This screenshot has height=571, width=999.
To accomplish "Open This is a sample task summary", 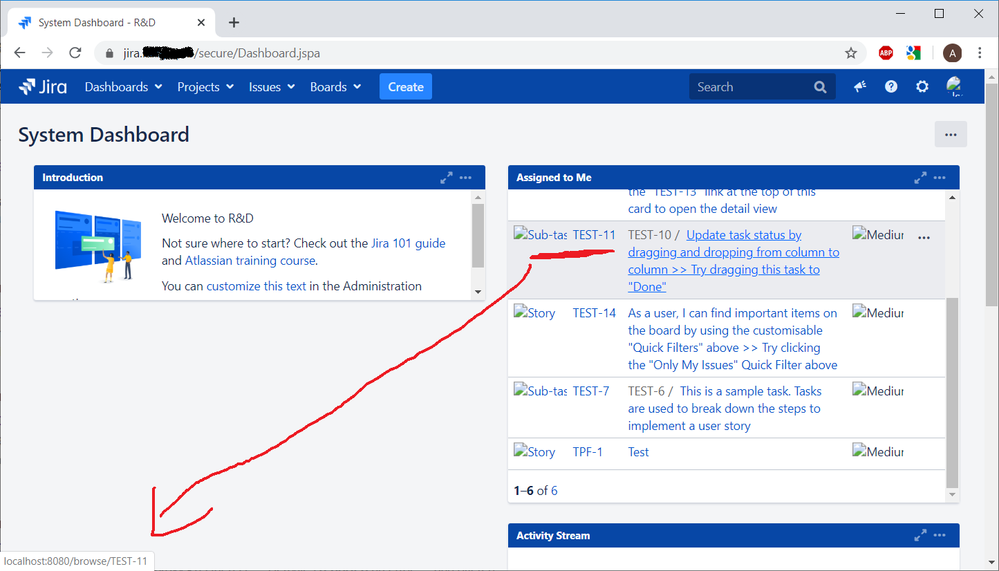I will coord(724,408).
